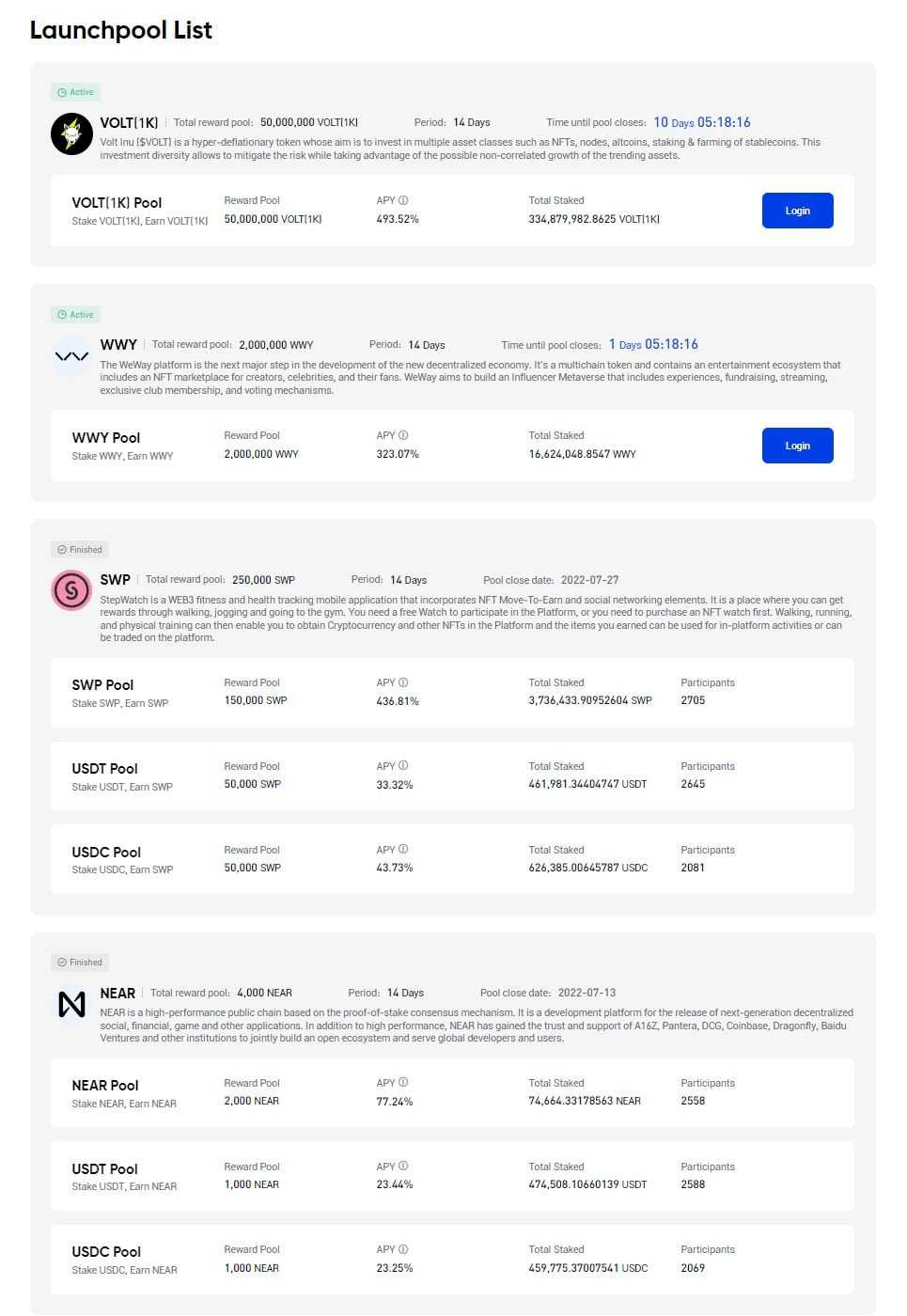Click the Volt Inu token logo
The height and width of the screenshot is (1316, 907).
point(71,133)
